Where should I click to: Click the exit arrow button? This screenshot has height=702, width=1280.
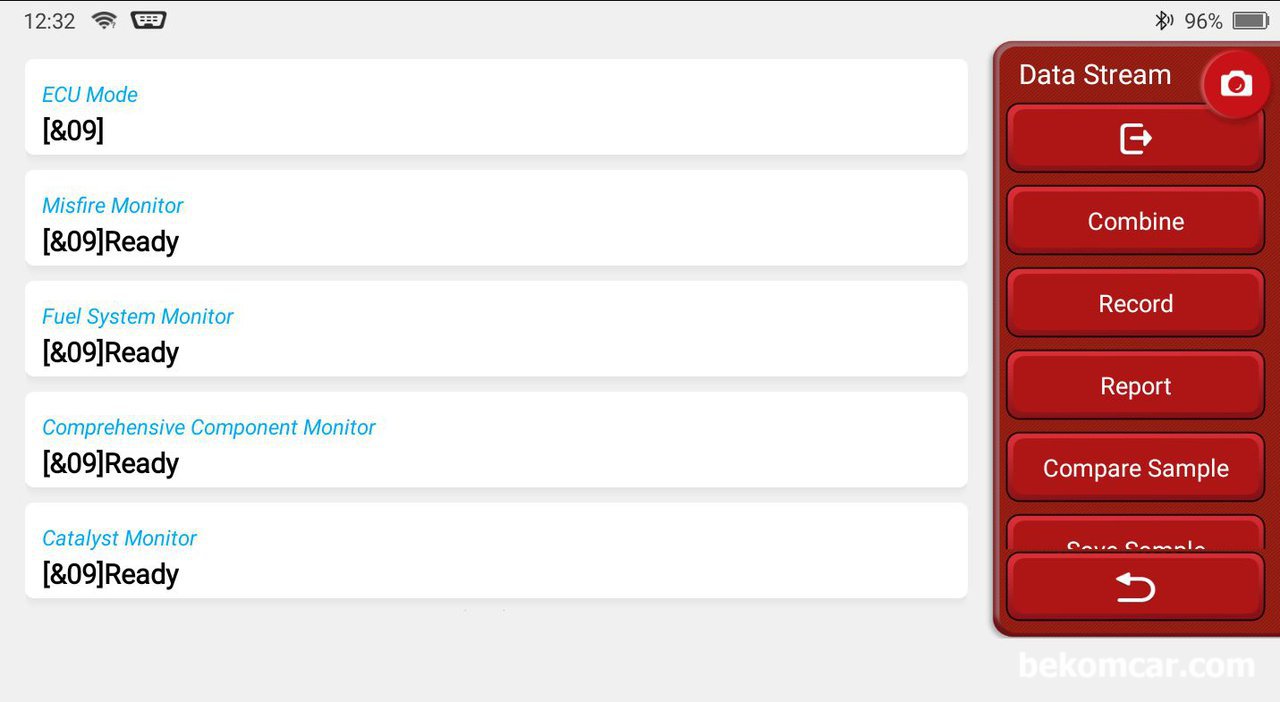(1135, 139)
